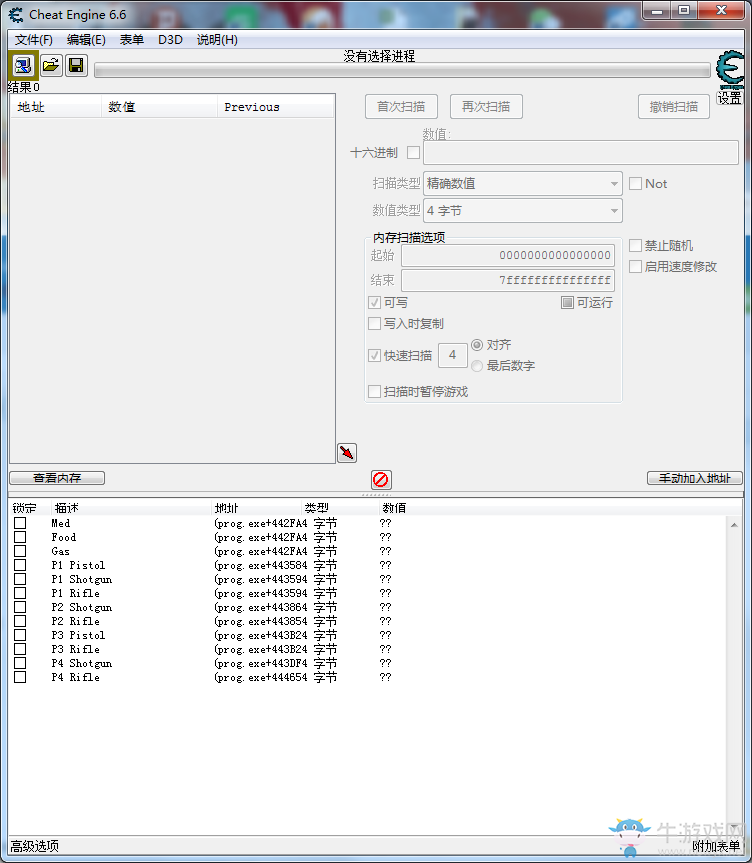Open the 编辑(E) menu

(86, 40)
